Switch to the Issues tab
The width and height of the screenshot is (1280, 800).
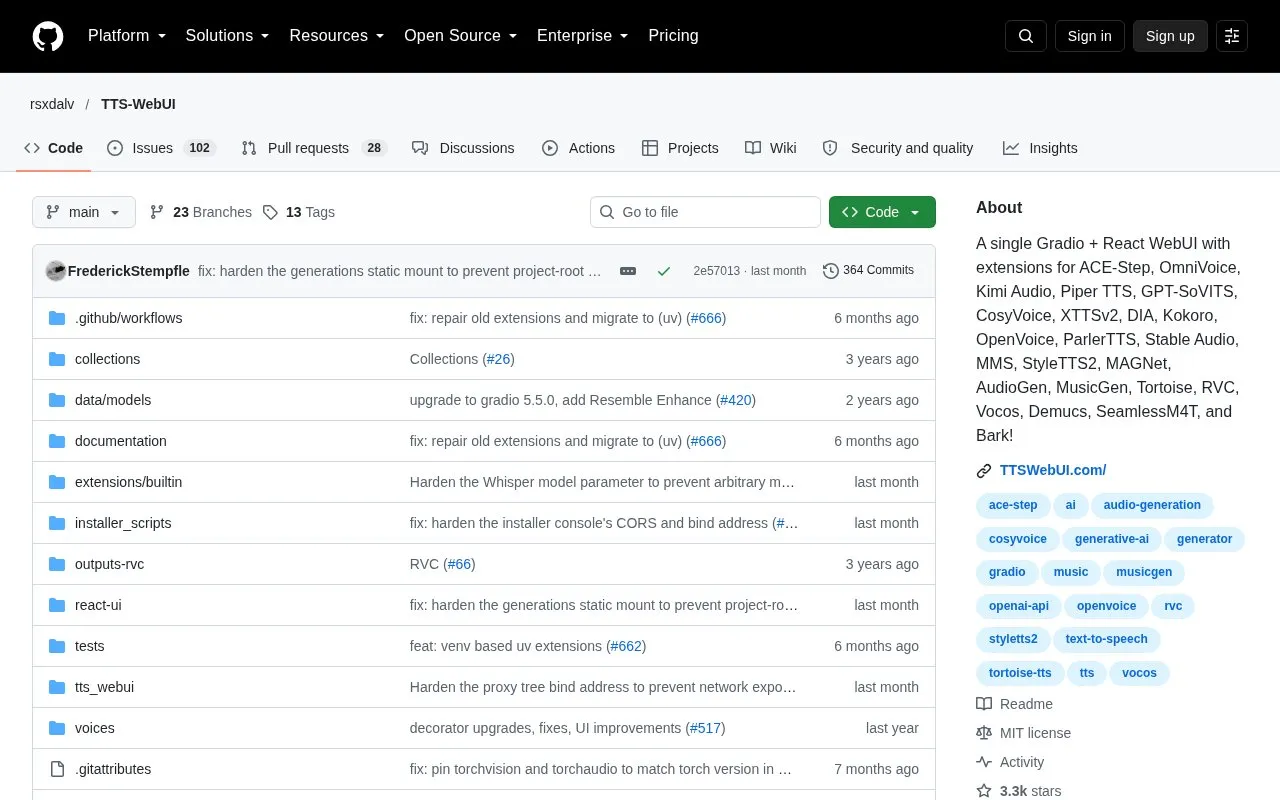tap(161, 148)
